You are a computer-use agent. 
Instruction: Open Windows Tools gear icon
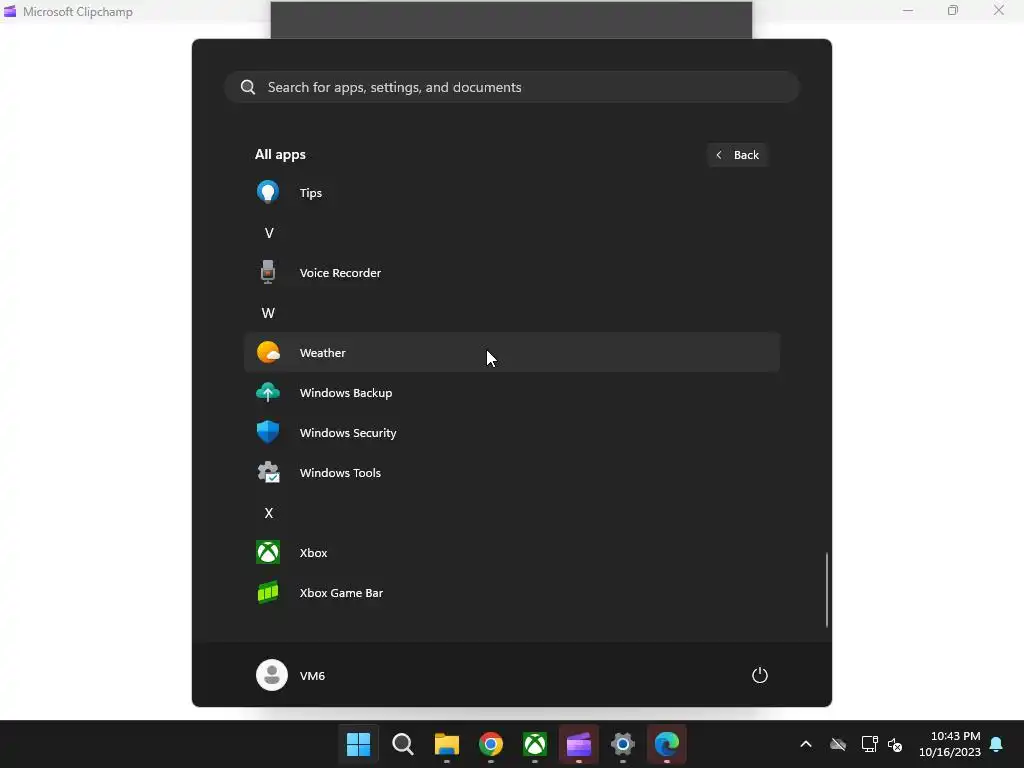point(268,472)
